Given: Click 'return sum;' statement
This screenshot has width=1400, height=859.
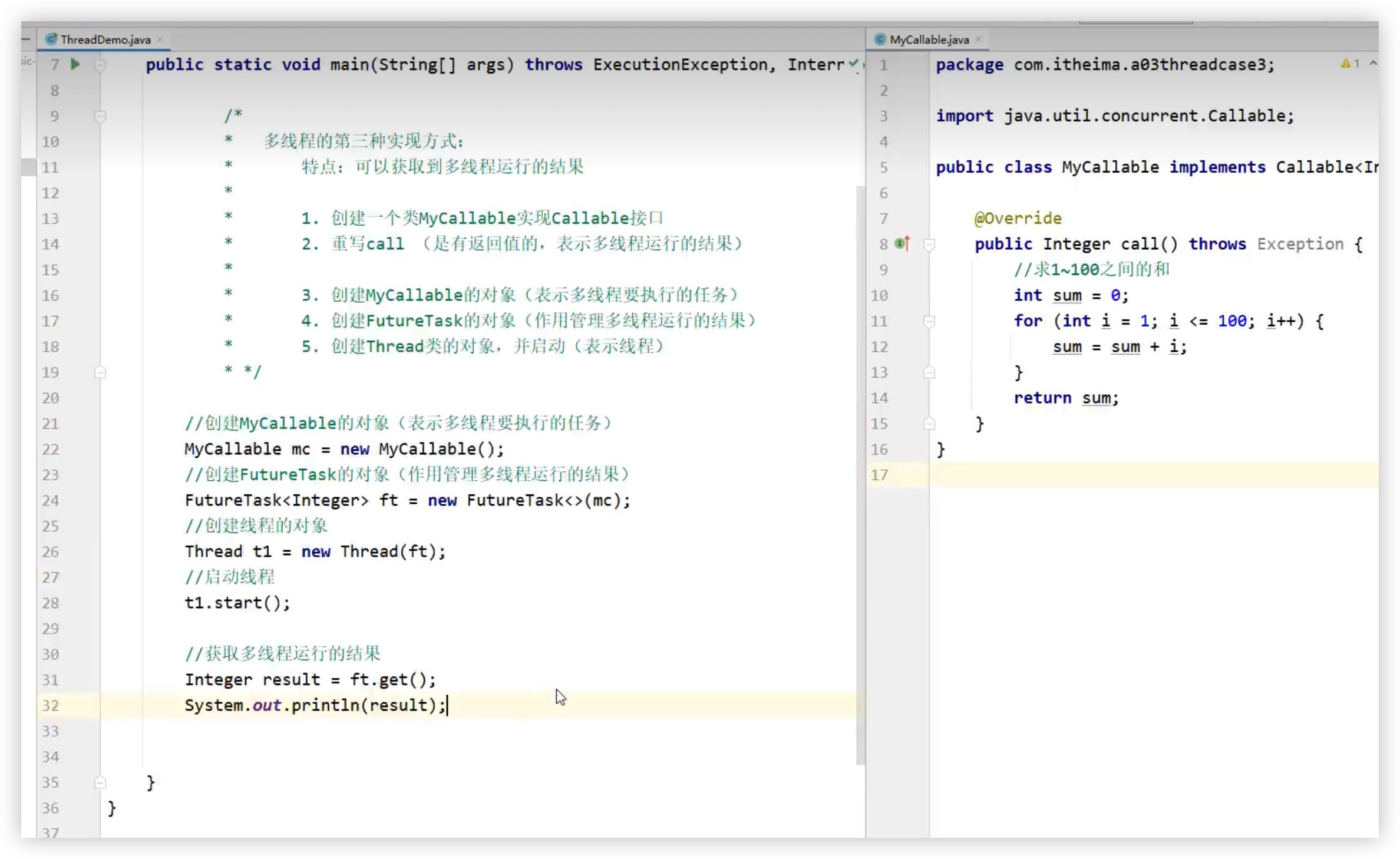Looking at the screenshot, I should [x=1066, y=398].
